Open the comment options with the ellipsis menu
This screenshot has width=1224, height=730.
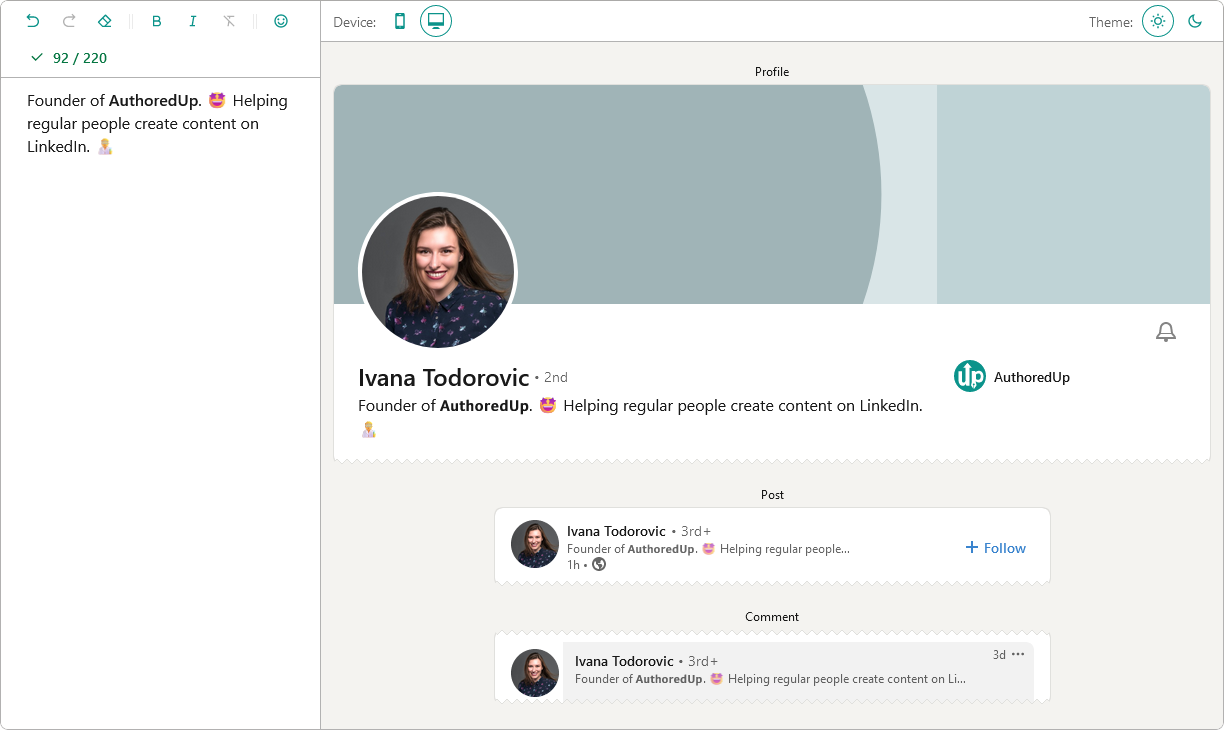(1018, 654)
